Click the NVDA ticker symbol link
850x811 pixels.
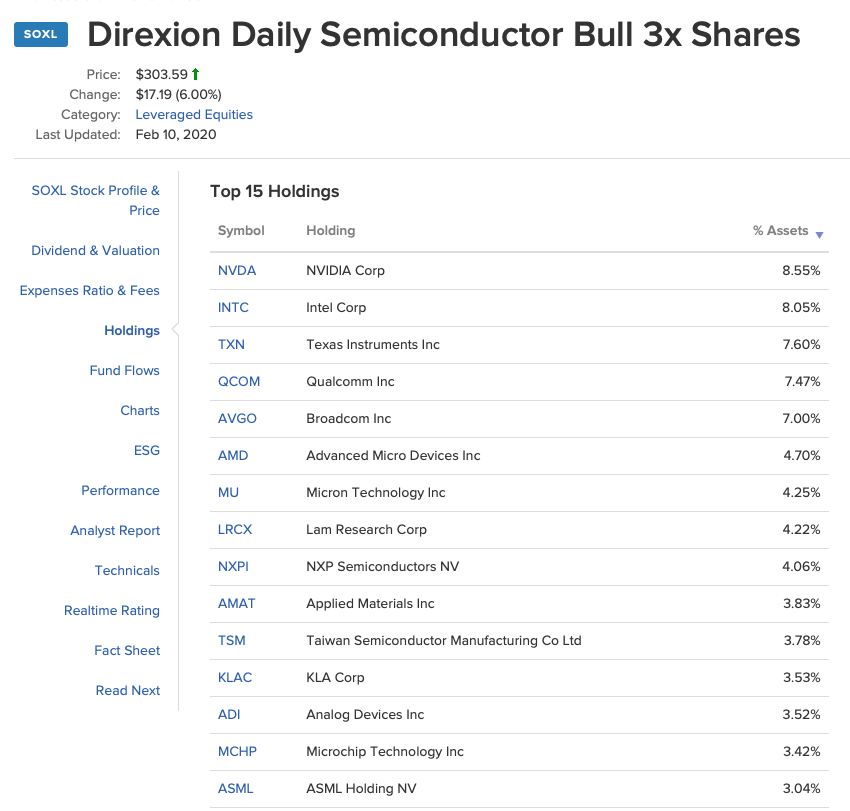point(237,271)
